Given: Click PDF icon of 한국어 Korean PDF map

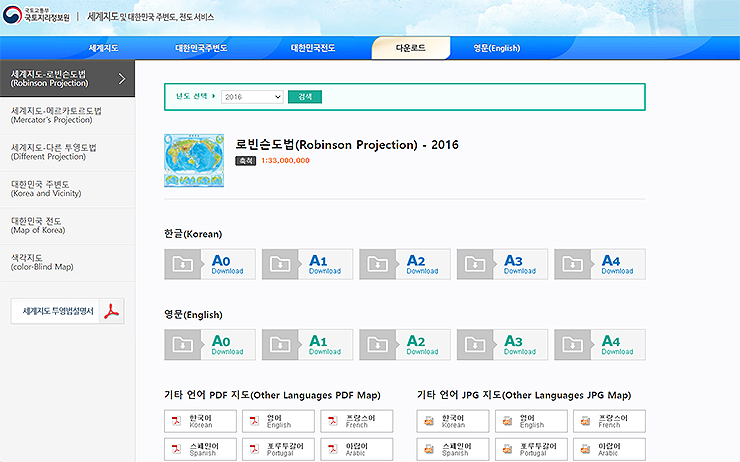Looking at the screenshot, I should 176,421.
